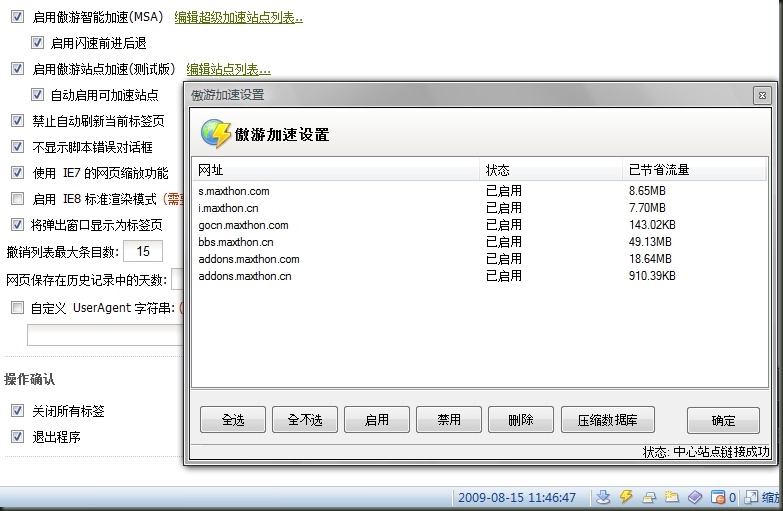
Task: Click the lightning acceleration icon in status bar
Action: (x=626, y=497)
